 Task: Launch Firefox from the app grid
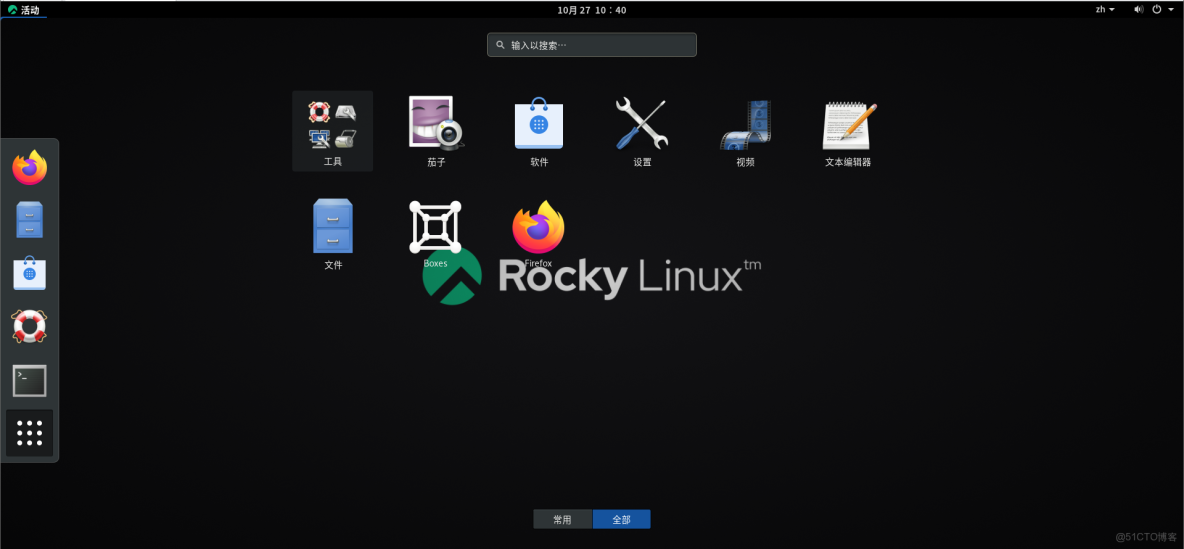(538, 233)
